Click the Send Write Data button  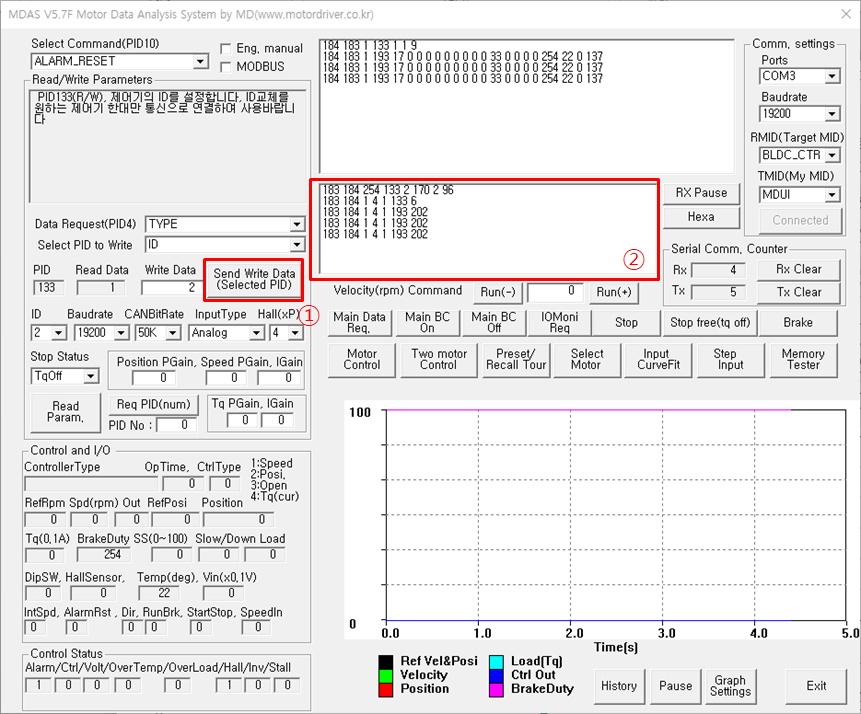(x=254, y=278)
